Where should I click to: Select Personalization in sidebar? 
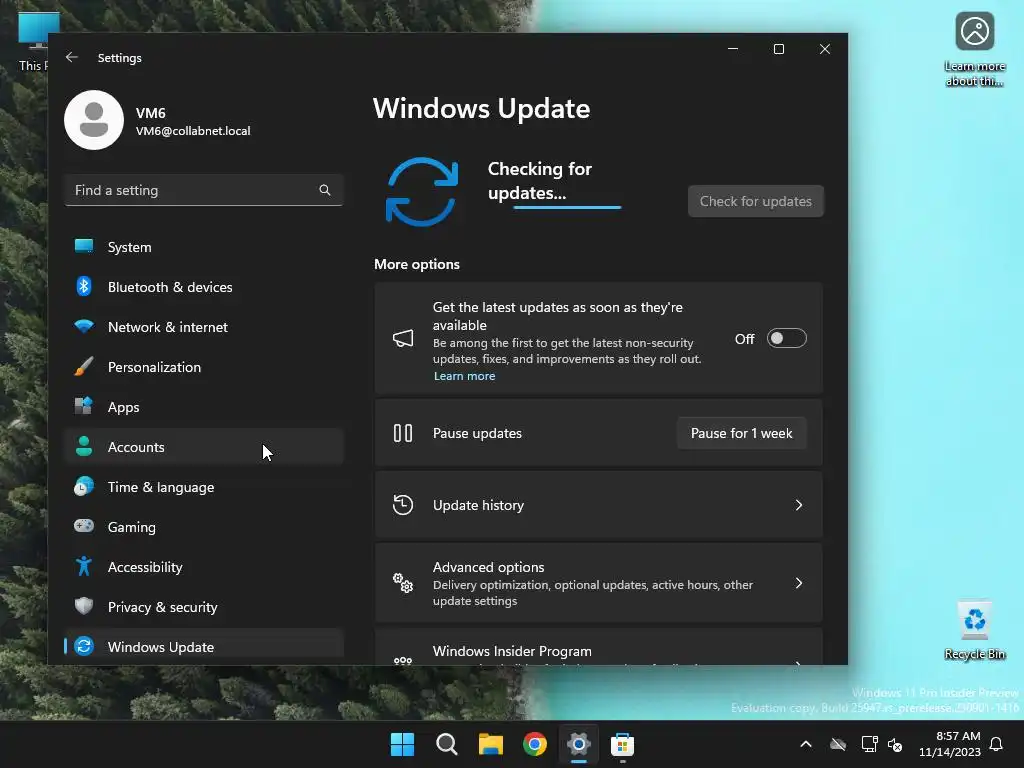click(x=204, y=367)
